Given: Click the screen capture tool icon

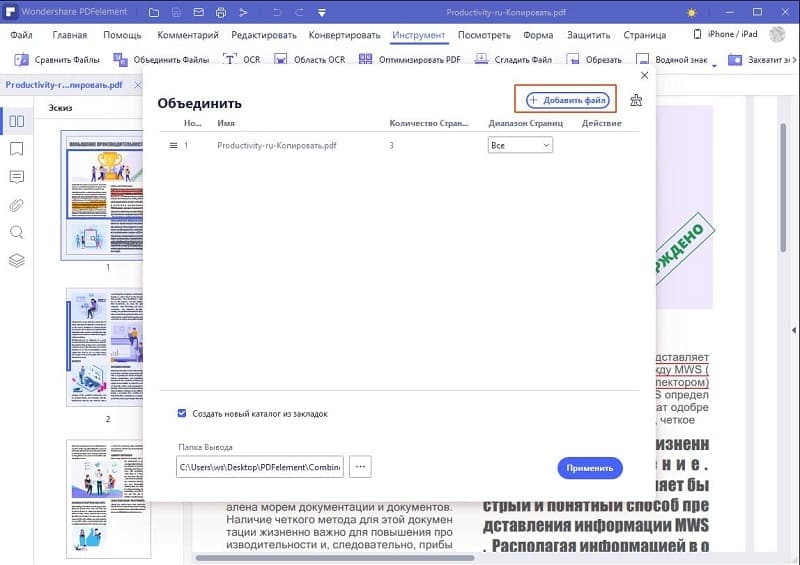Looking at the screenshot, I should 735,60.
